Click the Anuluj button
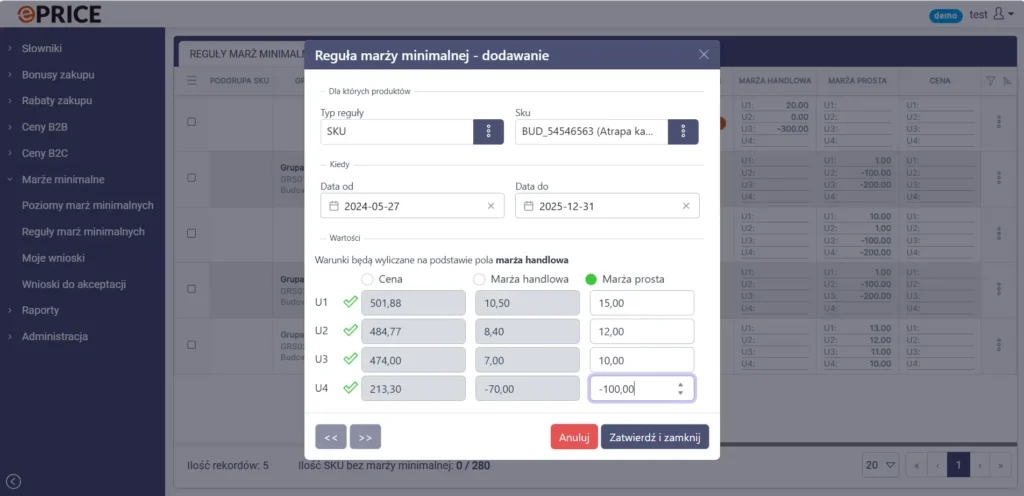Viewport: 1024px width, 496px height. (574, 437)
